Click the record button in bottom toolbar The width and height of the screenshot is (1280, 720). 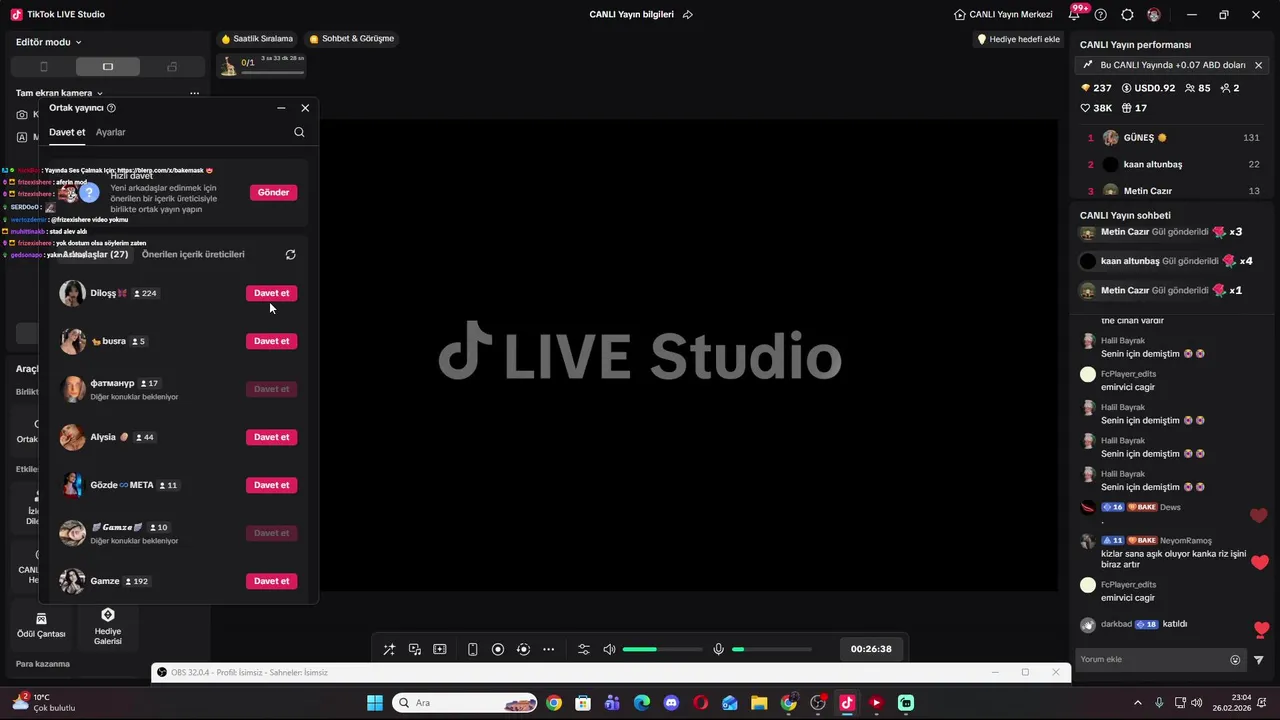click(498, 649)
